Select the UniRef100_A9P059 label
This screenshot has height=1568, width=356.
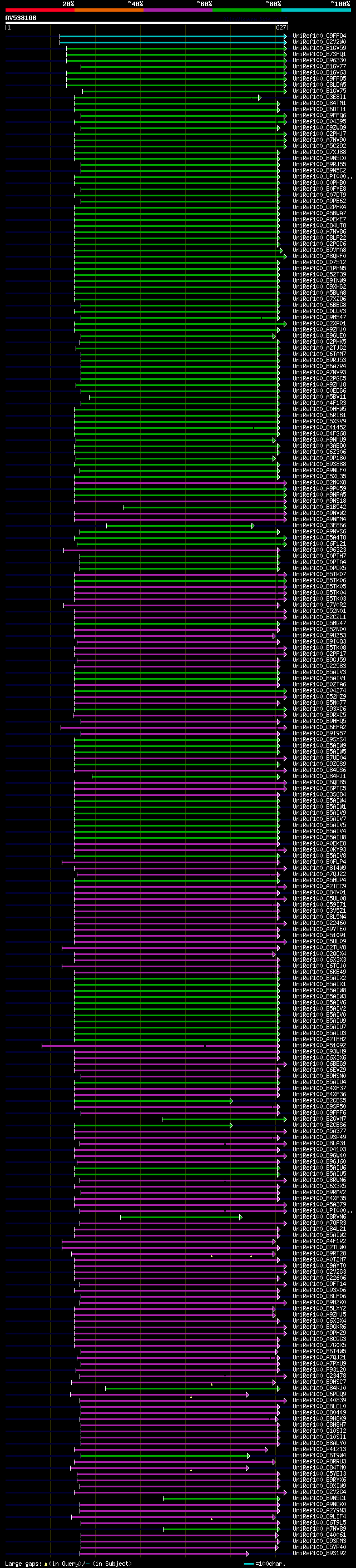coord(319,489)
